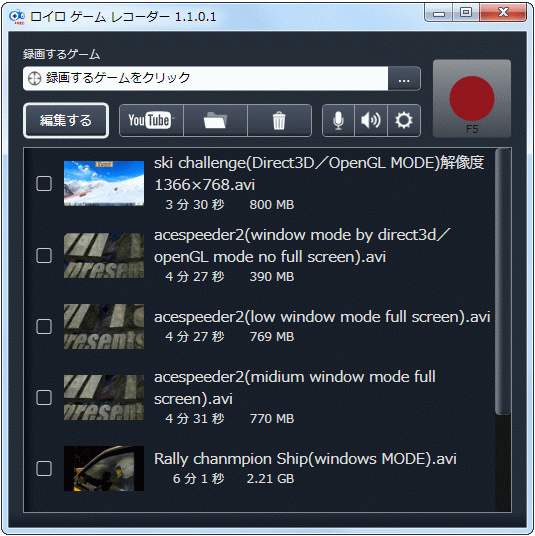Image resolution: width=535 pixels, height=536 pixels.
Task: Start recording with the red F5 button
Action: tap(472, 99)
